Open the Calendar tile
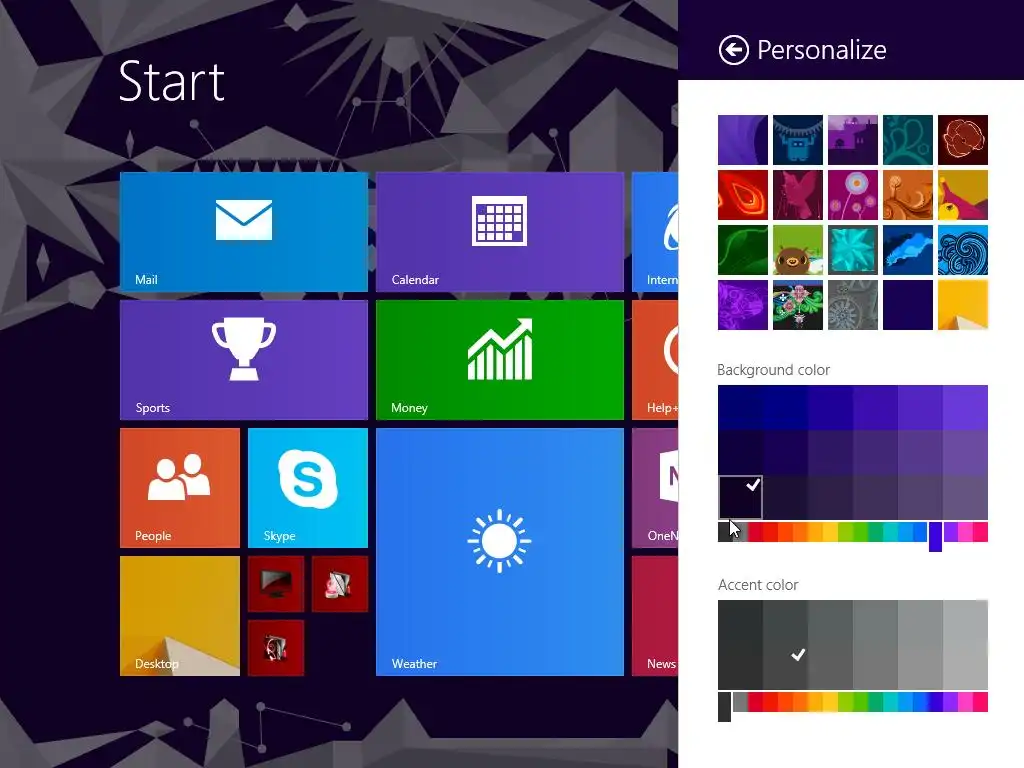This screenshot has width=1024, height=768. tap(500, 232)
